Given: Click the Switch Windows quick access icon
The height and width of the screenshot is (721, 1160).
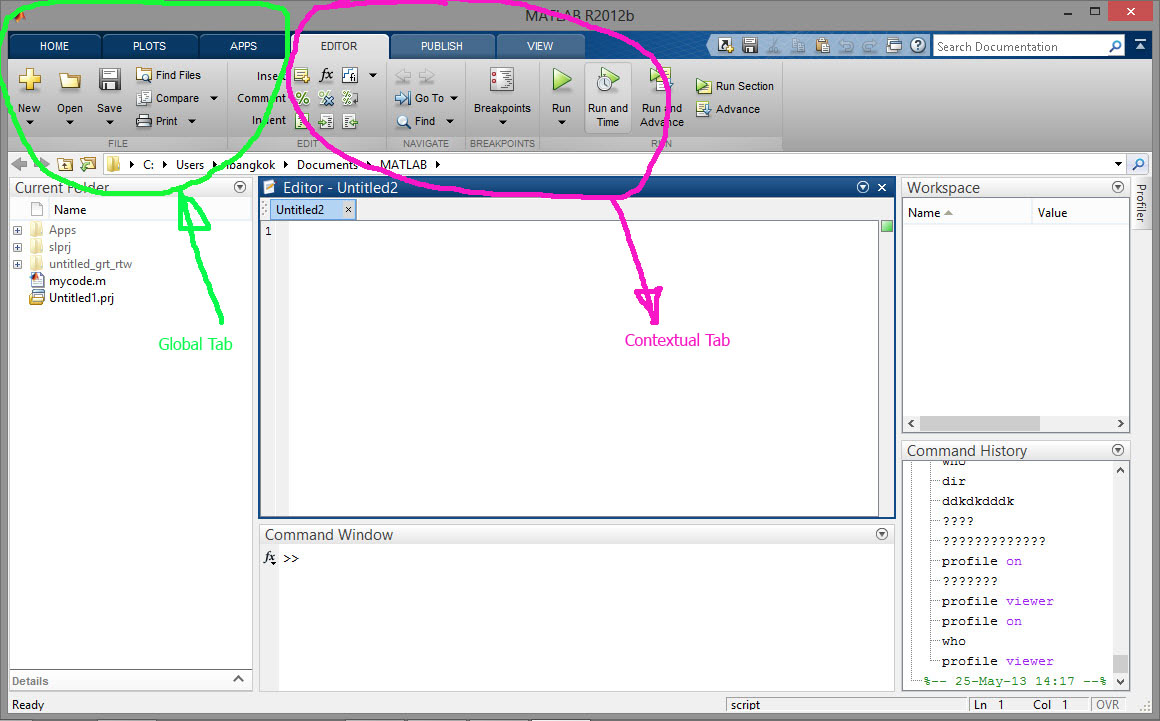Looking at the screenshot, I should [x=894, y=46].
